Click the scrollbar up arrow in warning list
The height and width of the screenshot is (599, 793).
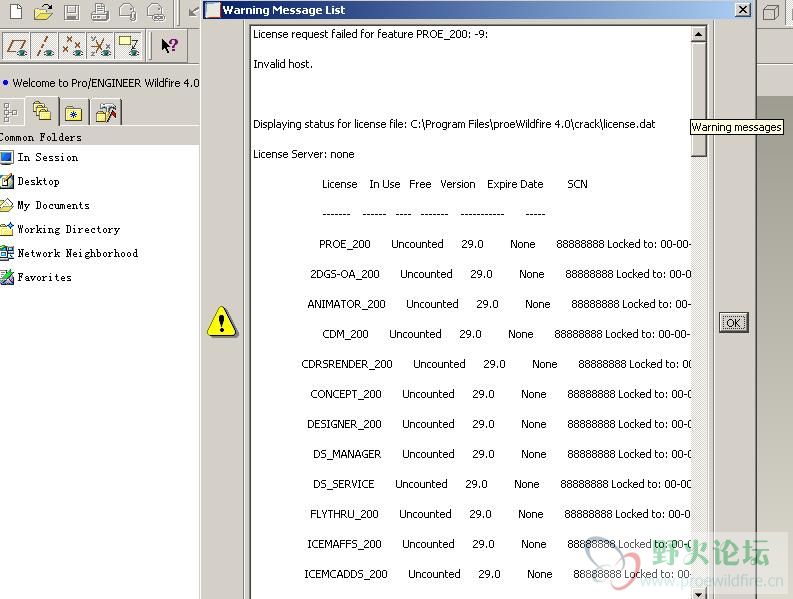coord(698,34)
